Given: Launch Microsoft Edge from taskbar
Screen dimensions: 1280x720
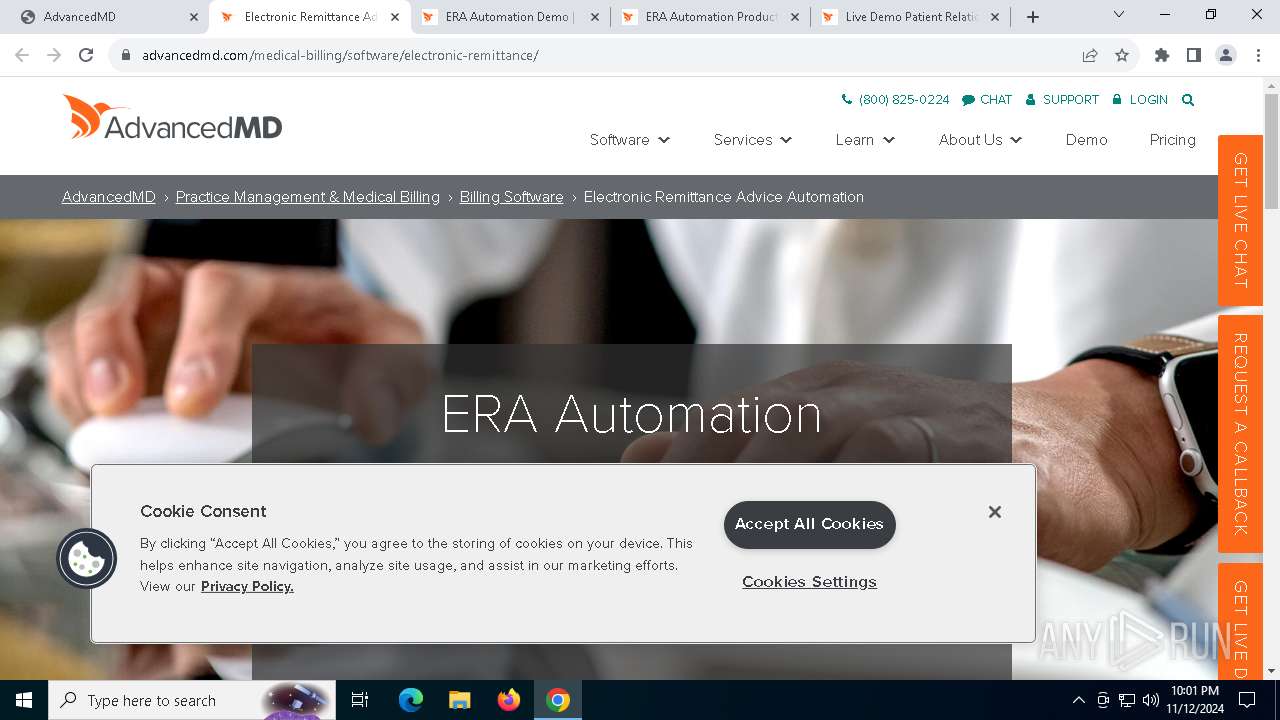Looking at the screenshot, I should coord(411,700).
